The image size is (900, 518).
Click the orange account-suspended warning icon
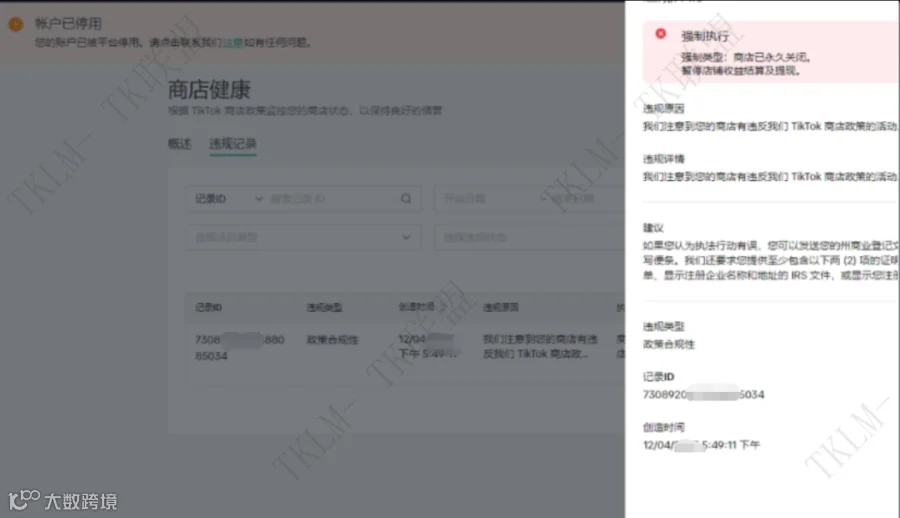point(16,24)
